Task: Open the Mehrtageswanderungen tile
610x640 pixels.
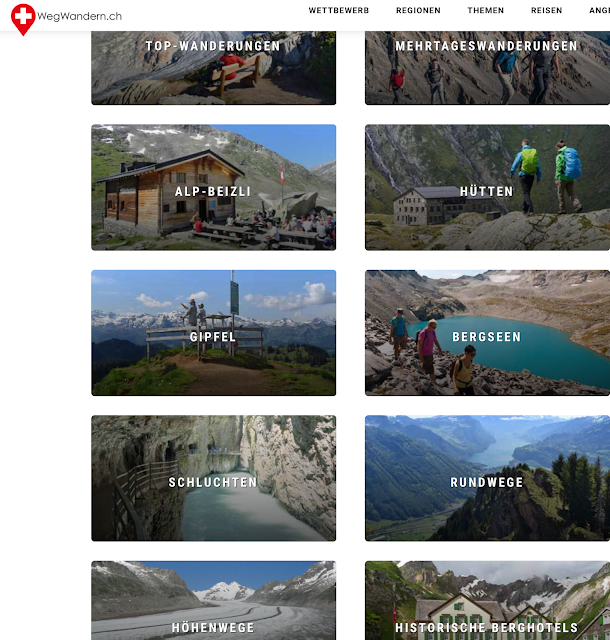Action: (x=487, y=68)
